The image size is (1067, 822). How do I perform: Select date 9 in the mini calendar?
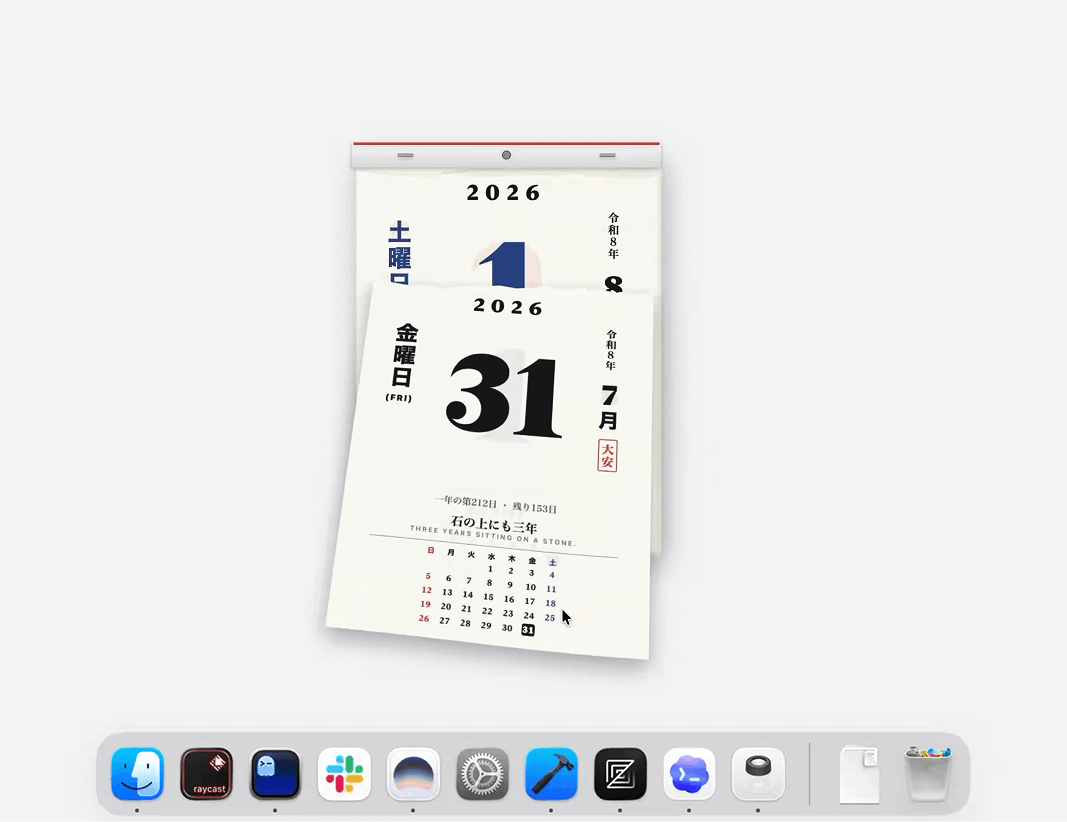pyautogui.click(x=510, y=585)
